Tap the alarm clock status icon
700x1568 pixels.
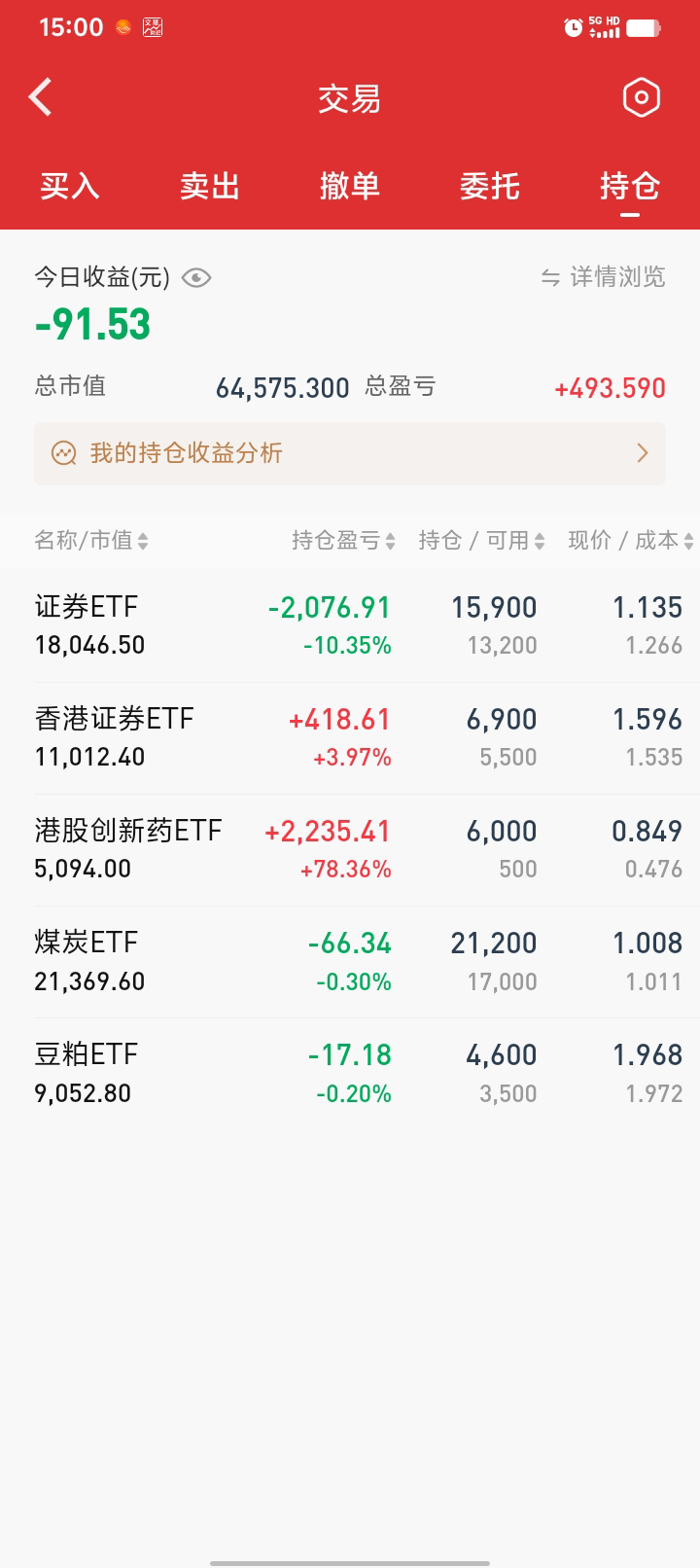click(x=573, y=28)
